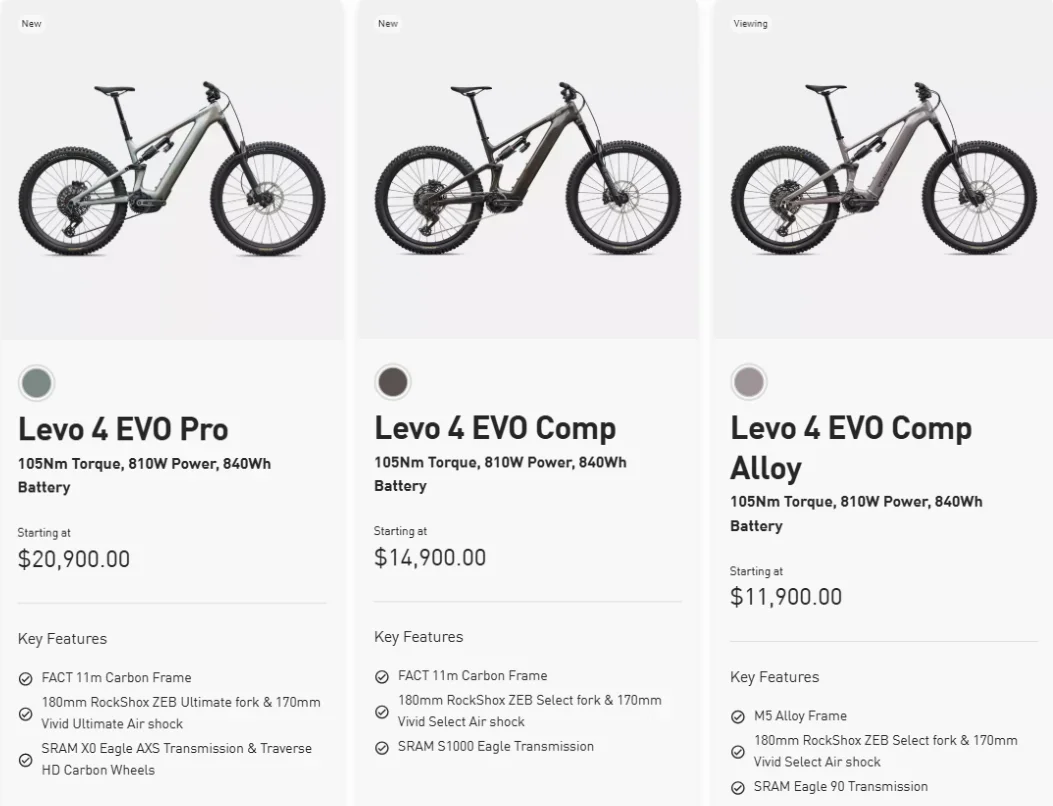Screen dimensions: 1053x806
Task: Click the Levo 4 EVO Comp bike image
Action: pyautogui.click(x=528, y=169)
